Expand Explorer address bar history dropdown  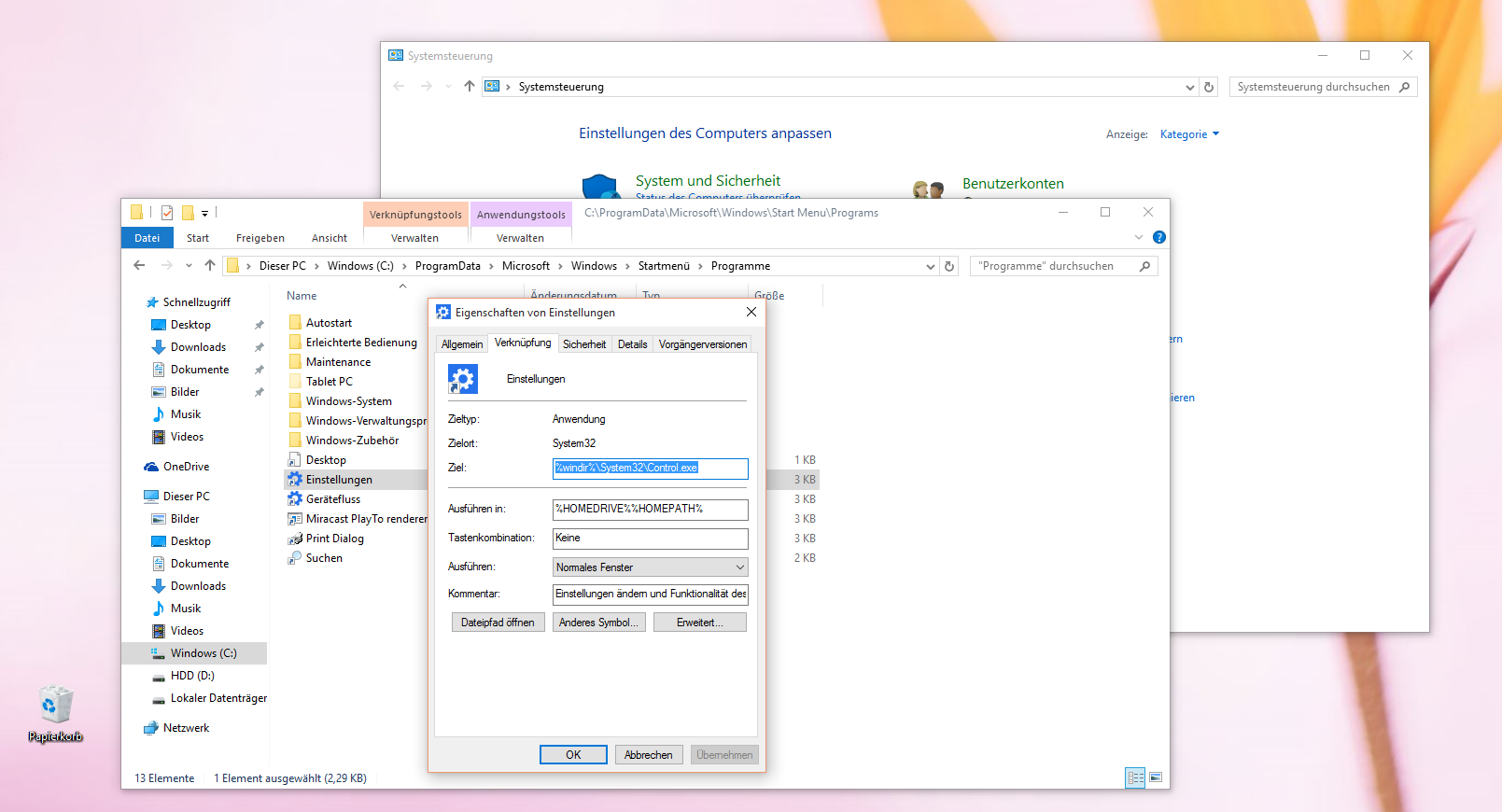coord(931,266)
